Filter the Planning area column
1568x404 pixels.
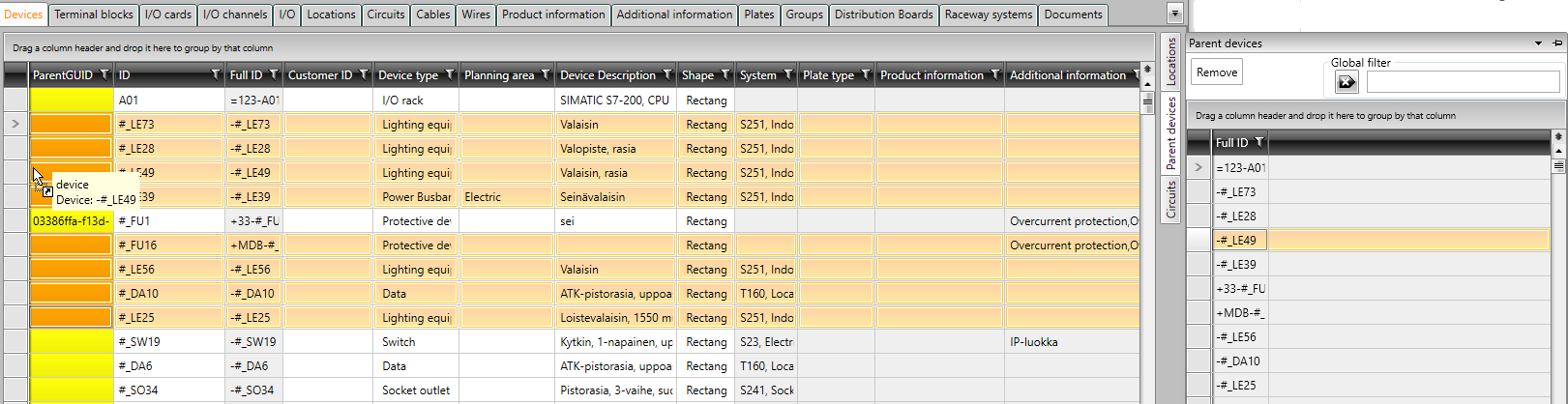(x=546, y=74)
